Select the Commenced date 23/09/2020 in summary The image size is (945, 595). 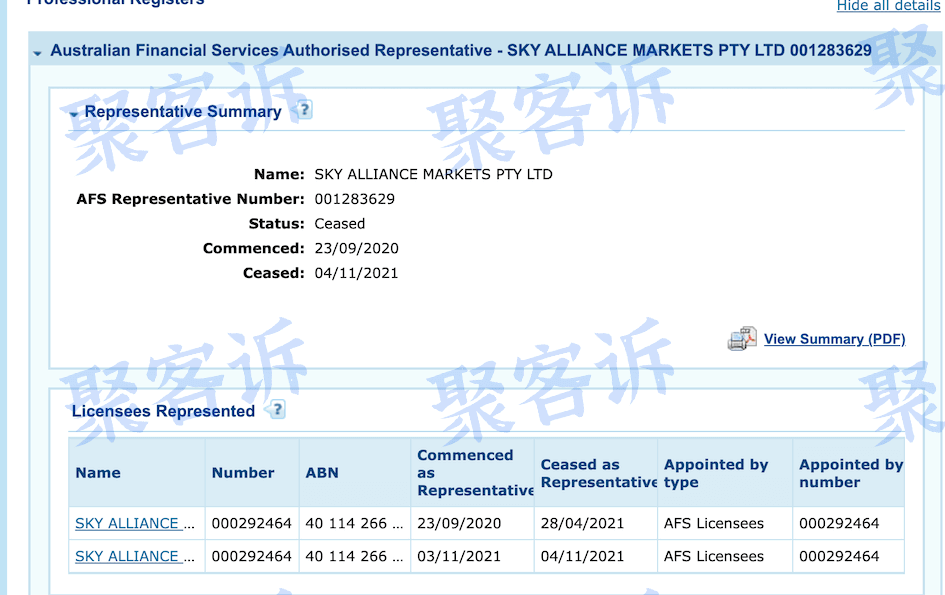pyautogui.click(x=356, y=248)
